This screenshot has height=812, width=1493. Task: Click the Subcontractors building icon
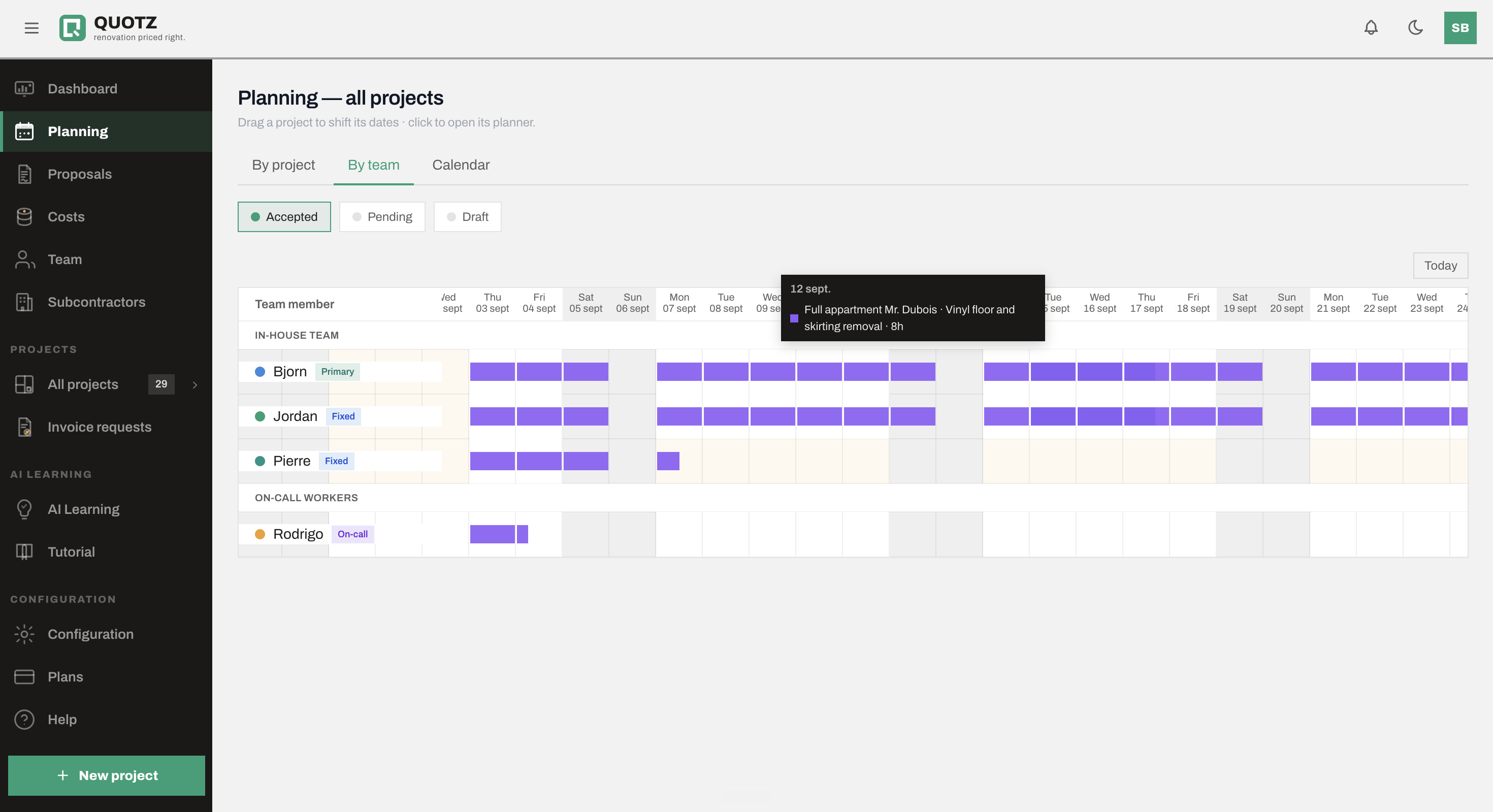tap(24, 302)
